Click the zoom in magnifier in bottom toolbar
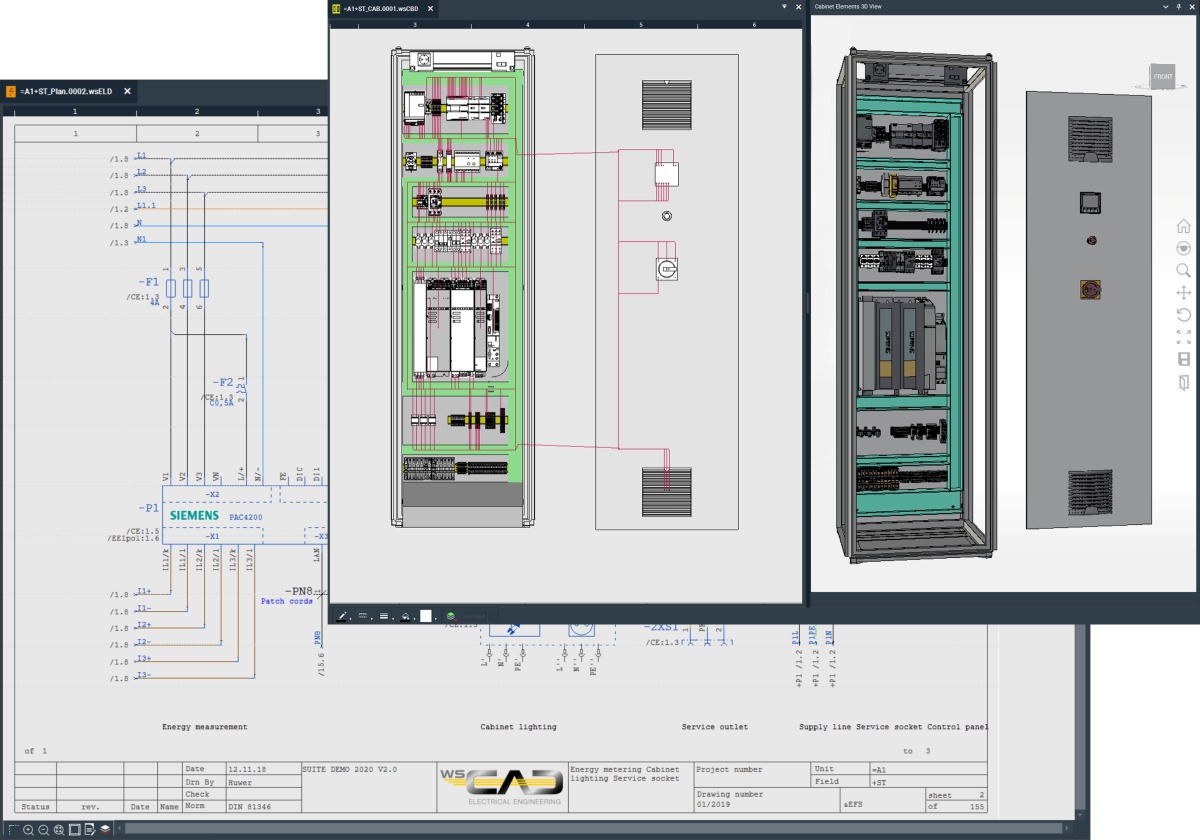This screenshot has width=1200, height=840. click(x=29, y=830)
